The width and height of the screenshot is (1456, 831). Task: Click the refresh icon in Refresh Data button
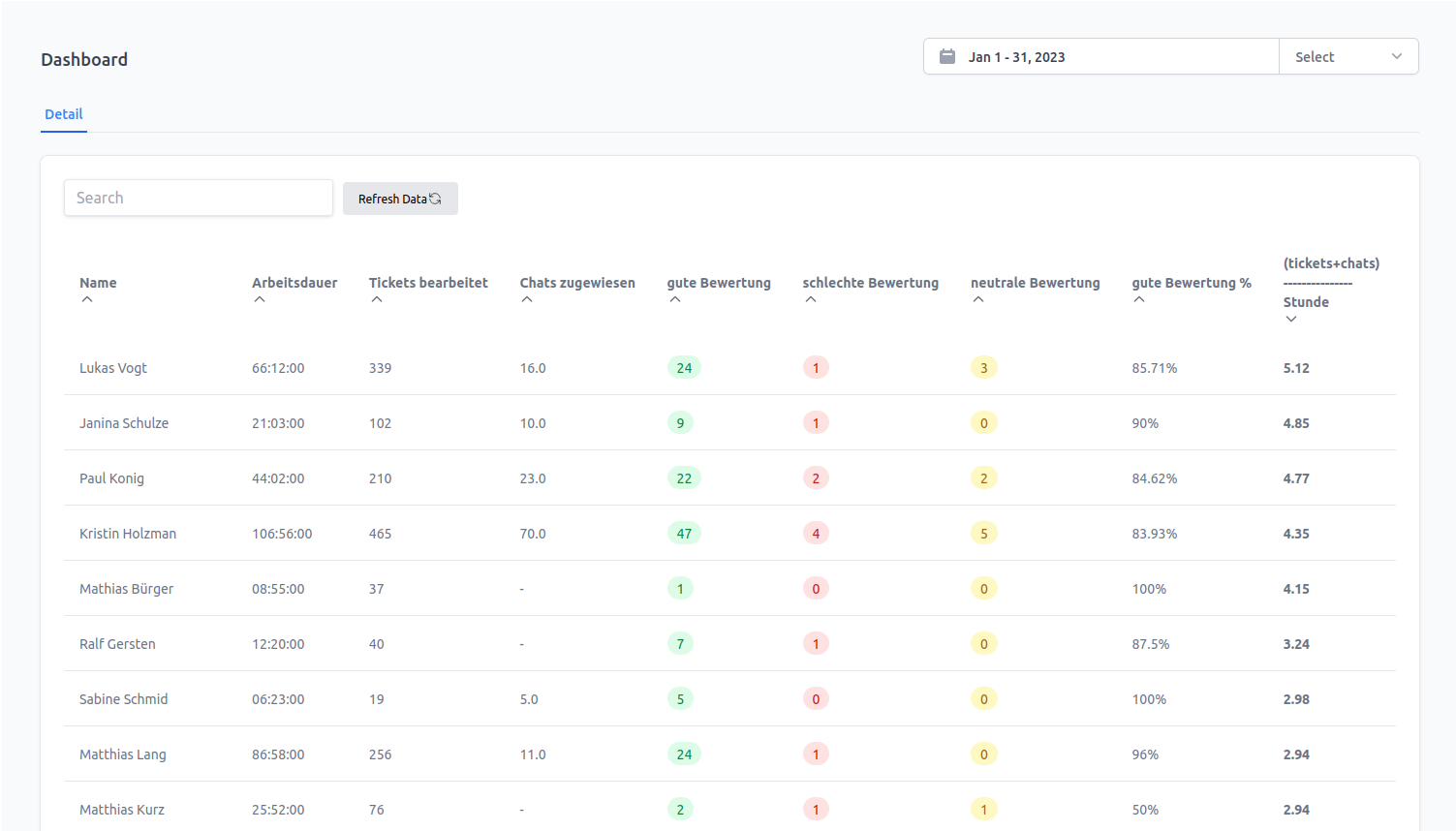coord(435,199)
